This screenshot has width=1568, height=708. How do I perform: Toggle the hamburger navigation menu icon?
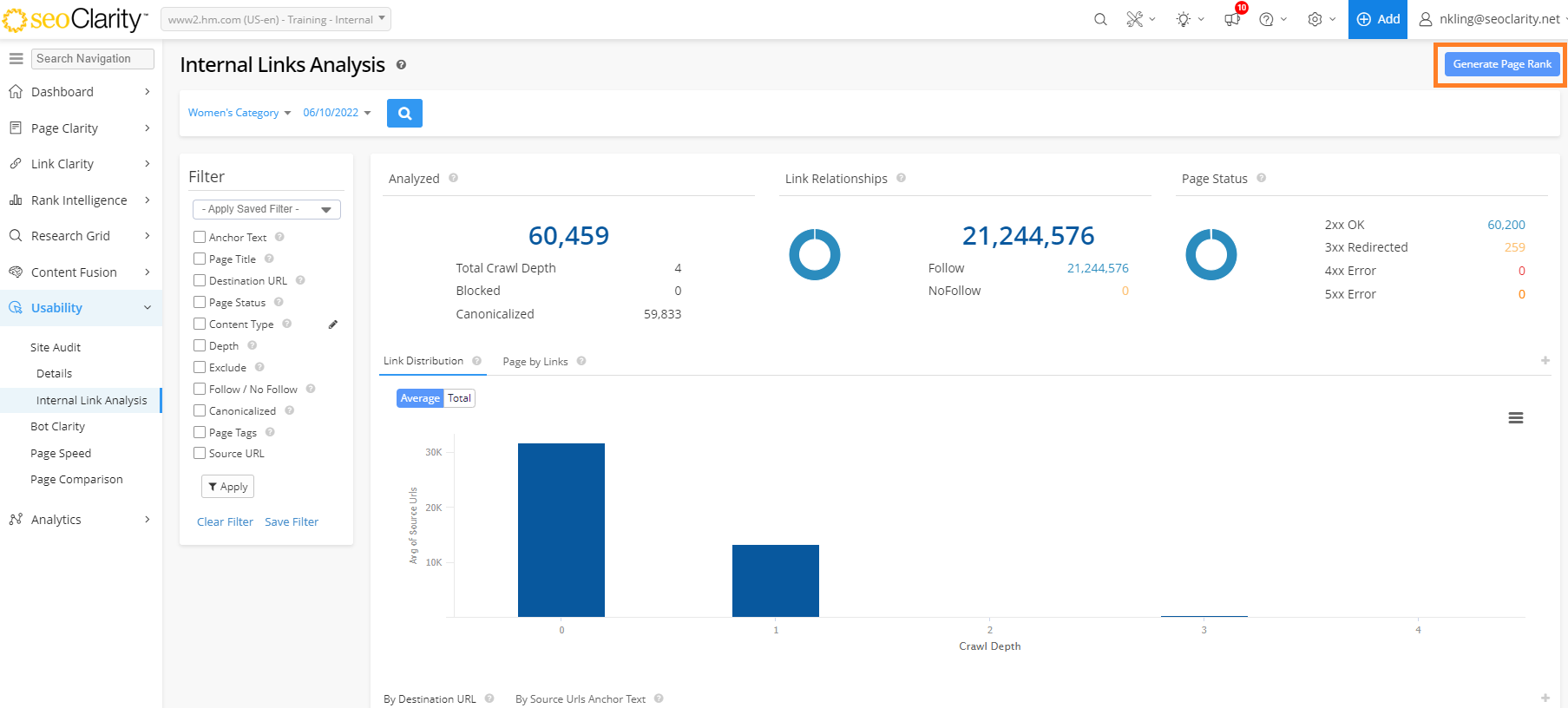[x=16, y=58]
